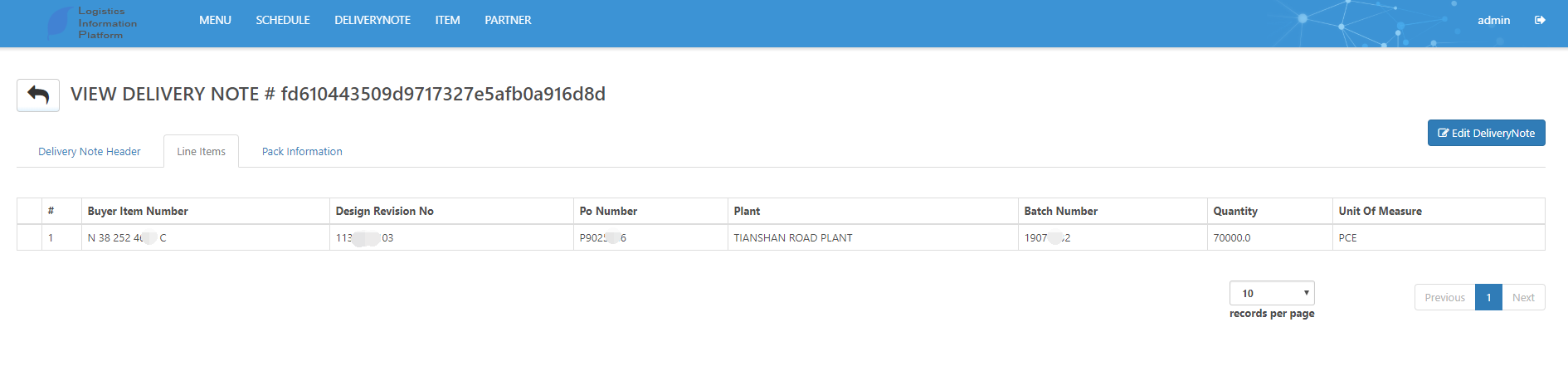1568x366 pixels.
Task: Click the Plant column header
Action: click(x=873, y=211)
